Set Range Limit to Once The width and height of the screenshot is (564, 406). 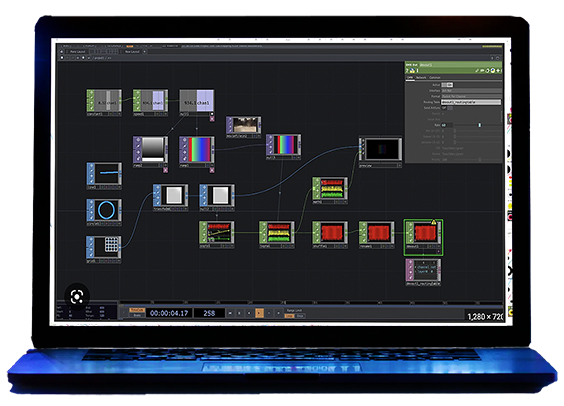click(x=300, y=316)
